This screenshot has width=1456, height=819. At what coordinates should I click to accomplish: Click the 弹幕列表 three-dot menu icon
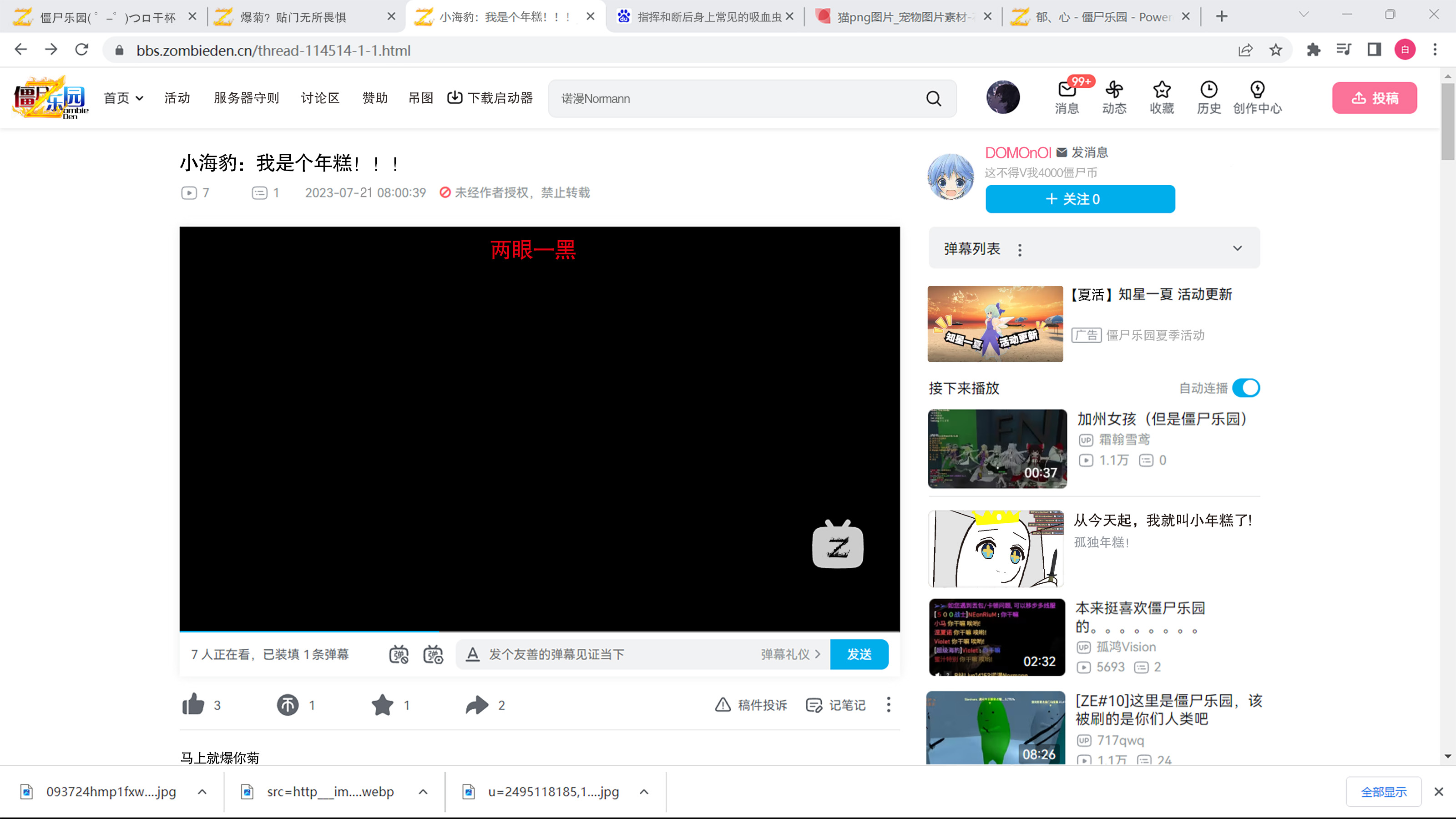[x=1020, y=250]
